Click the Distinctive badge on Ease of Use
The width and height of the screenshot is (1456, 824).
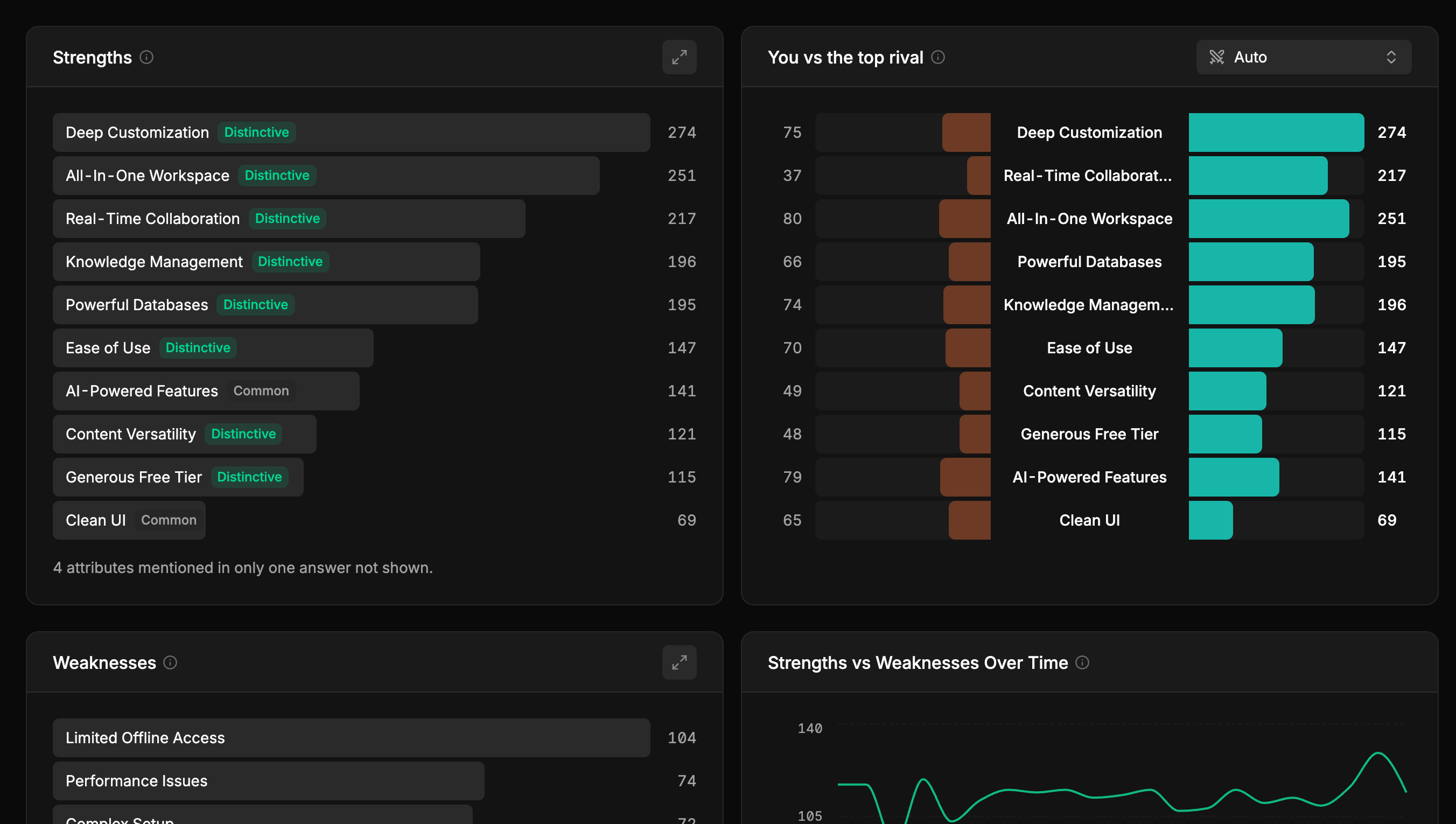point(198,347)
